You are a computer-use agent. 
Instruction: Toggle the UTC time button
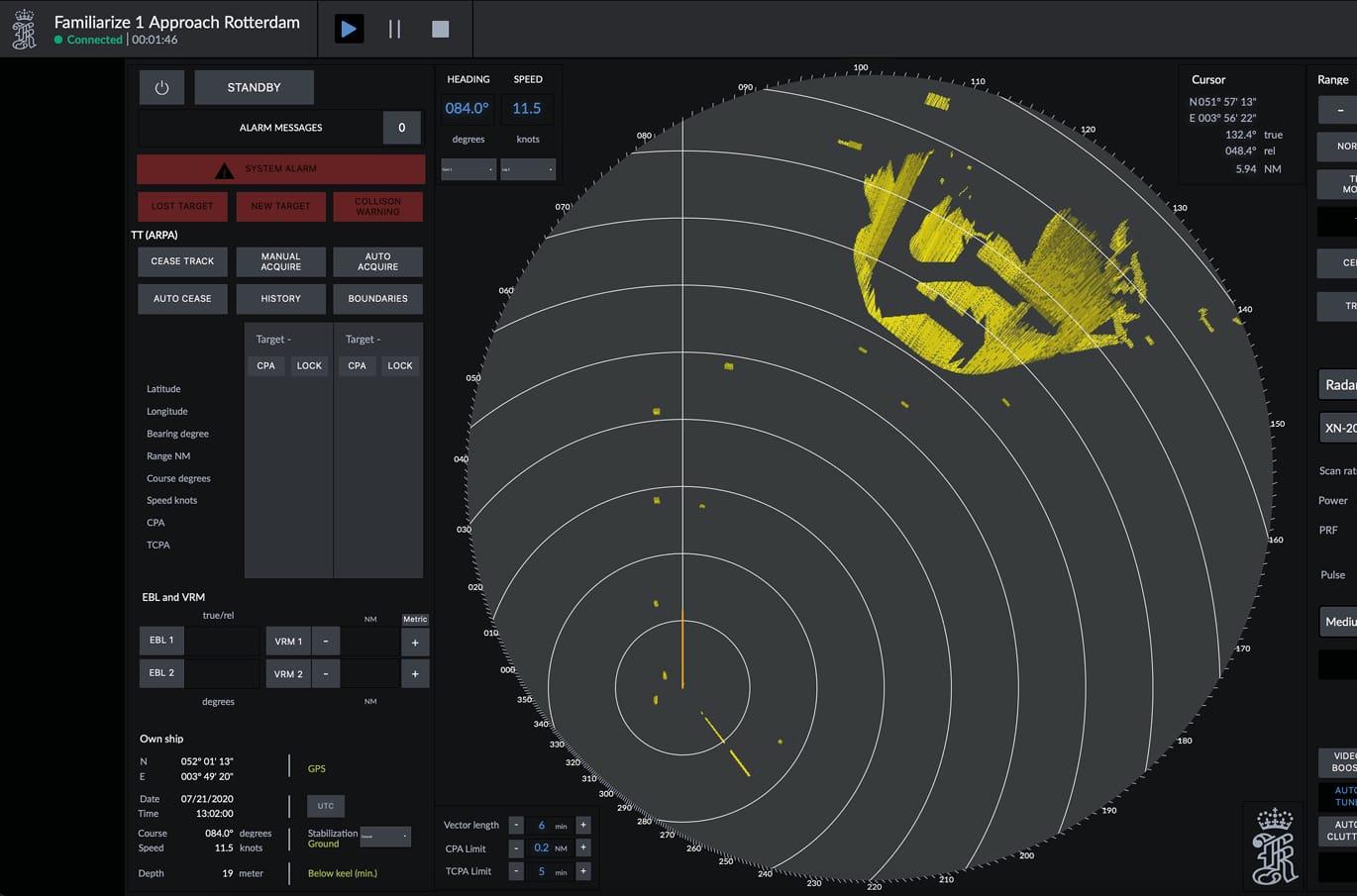click(326, 806)
